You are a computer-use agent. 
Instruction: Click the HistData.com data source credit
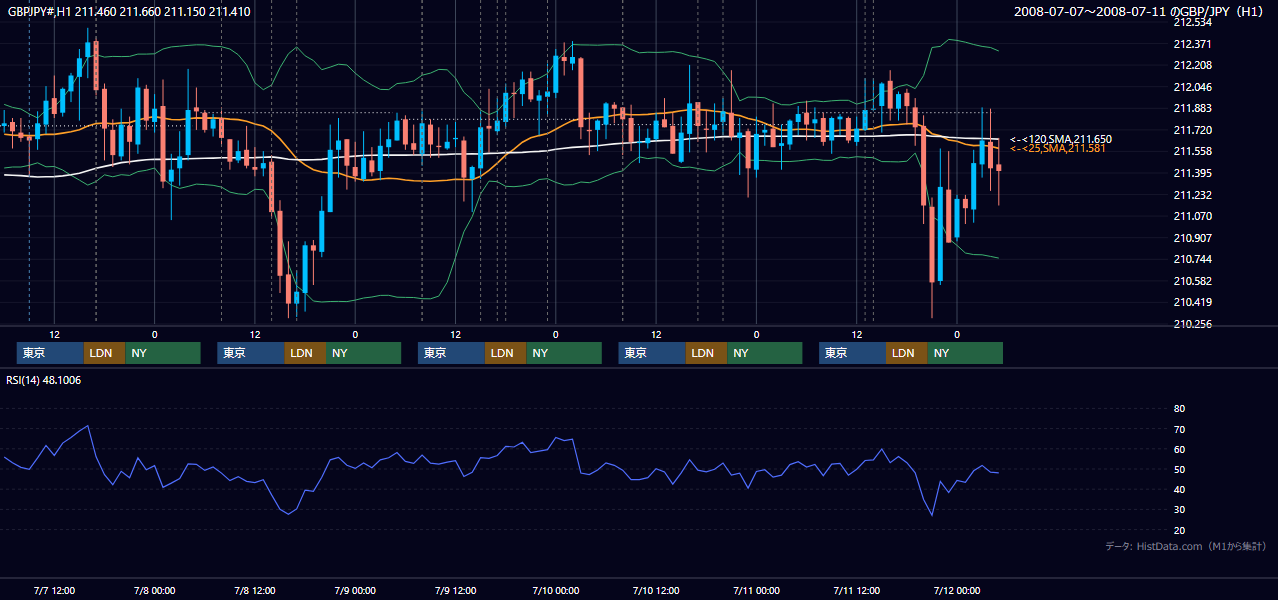point(1185,546)
